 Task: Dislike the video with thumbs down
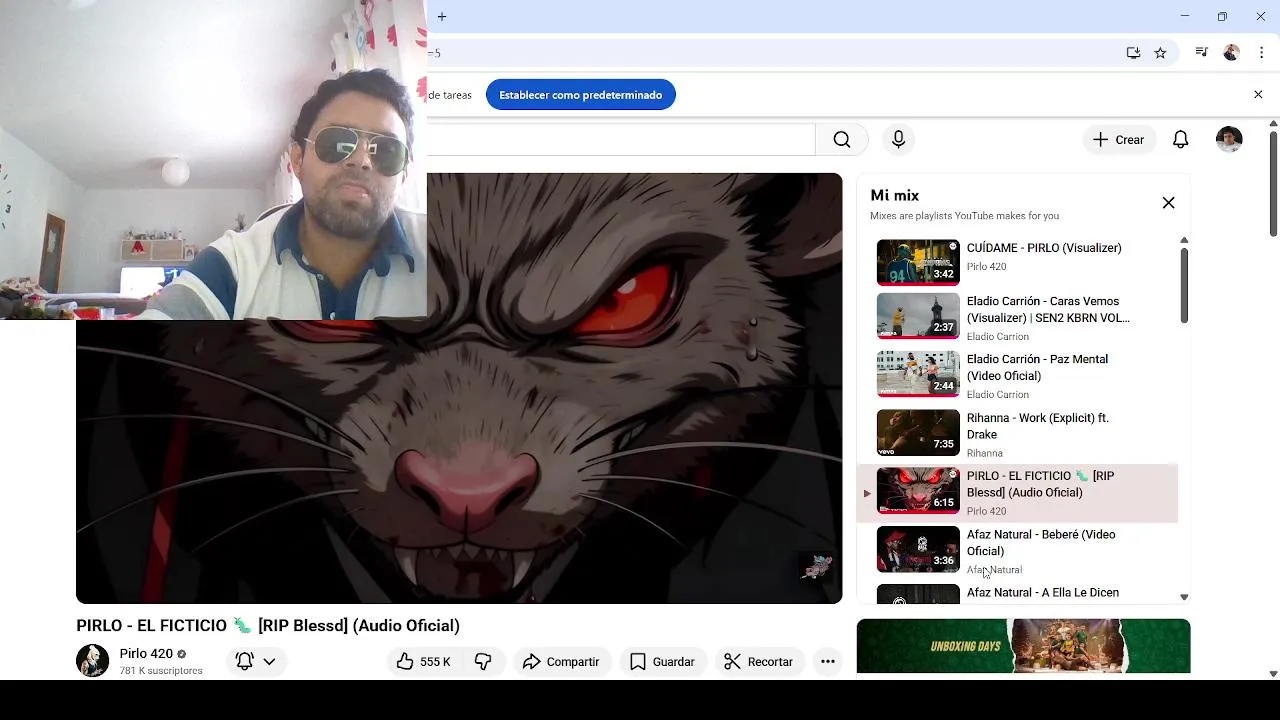[483, 661]
